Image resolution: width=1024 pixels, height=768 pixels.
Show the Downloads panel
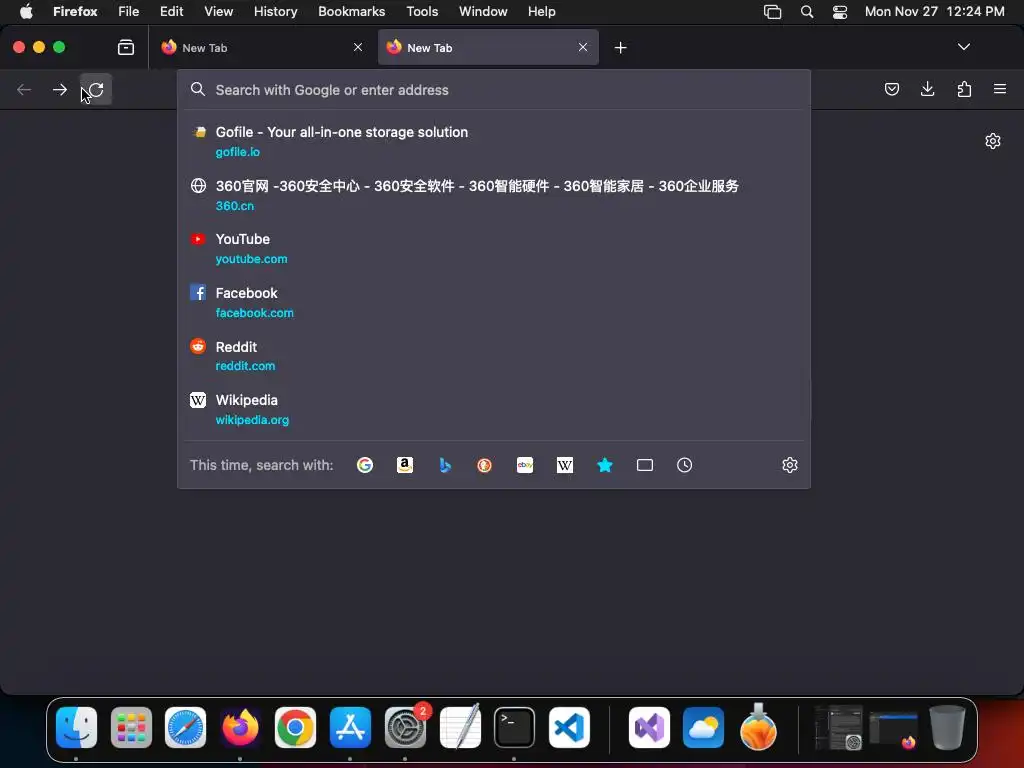tap(927, 89)
